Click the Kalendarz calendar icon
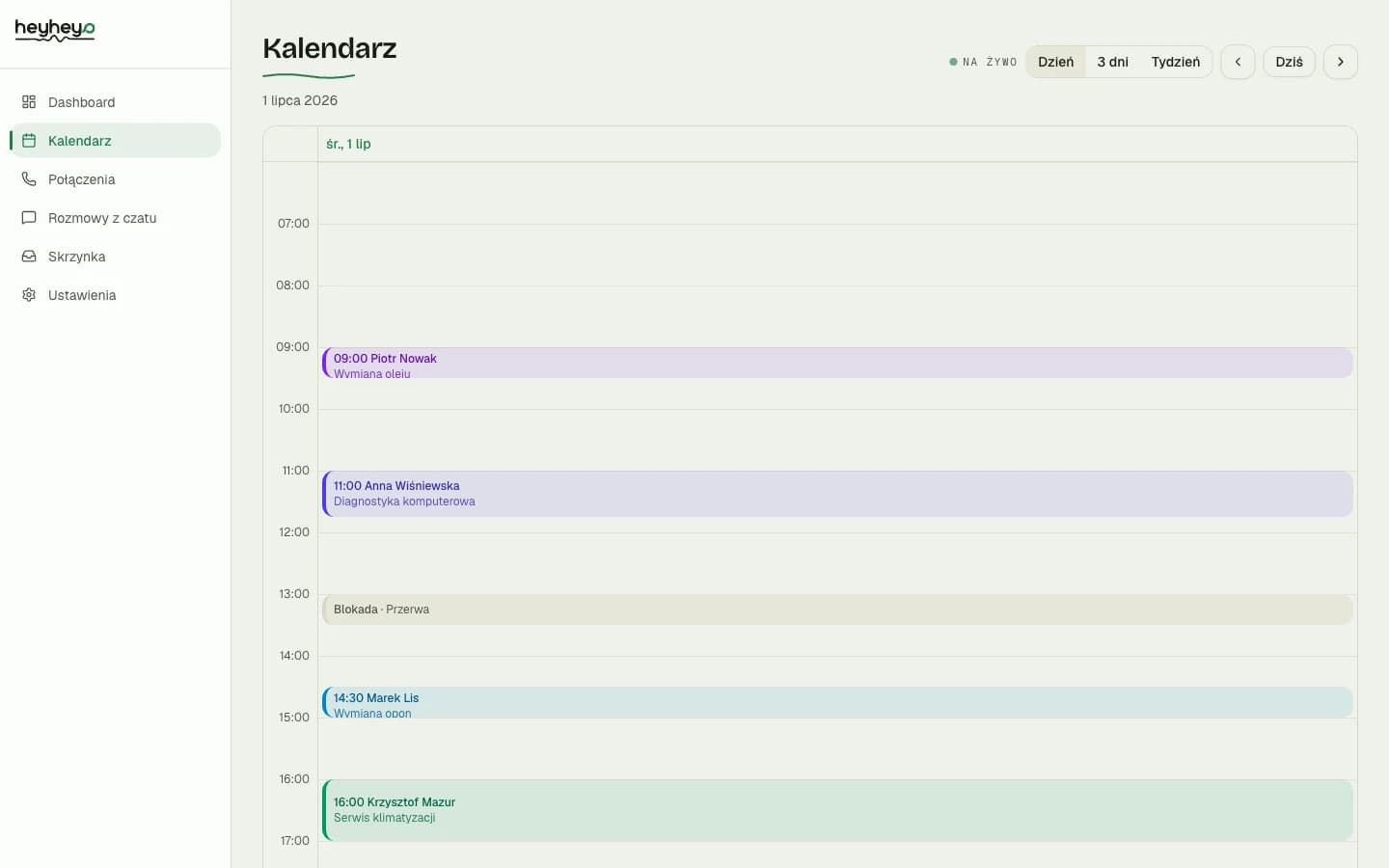This screenshot has height=868, width=1389. click(29, 141)
